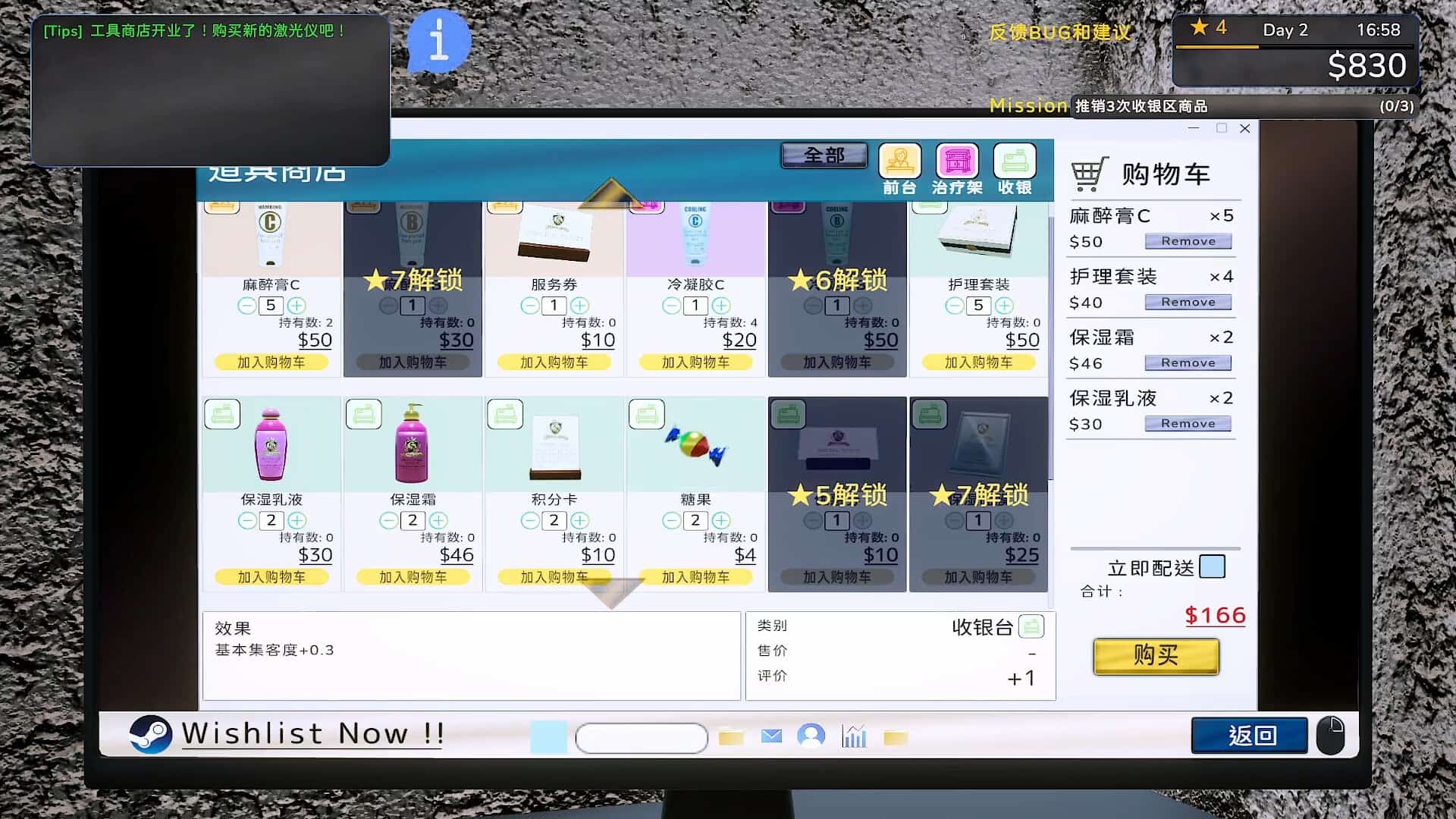Increase 服务券 quantity with plus
1456x819 pixels.
579,306
